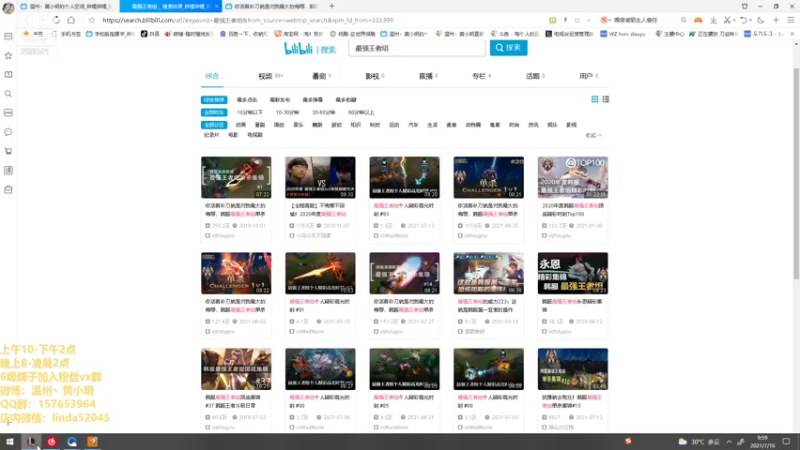Filter category to 游戏
800x450 pixels.
click(336, 125)
